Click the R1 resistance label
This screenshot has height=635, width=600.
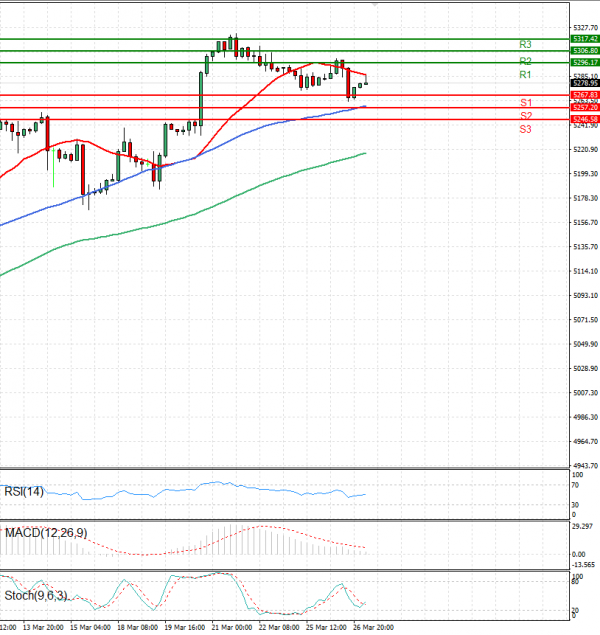point(525,75)
